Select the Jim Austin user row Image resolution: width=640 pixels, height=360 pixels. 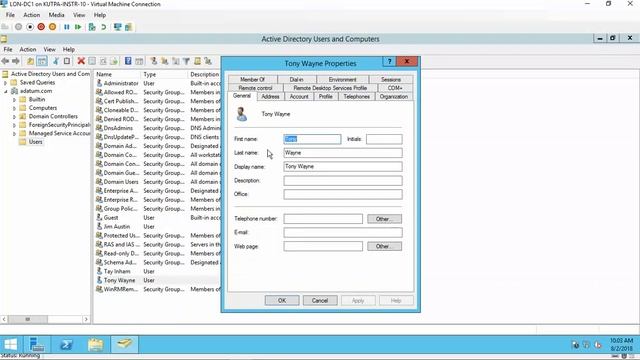click(117, 227)
